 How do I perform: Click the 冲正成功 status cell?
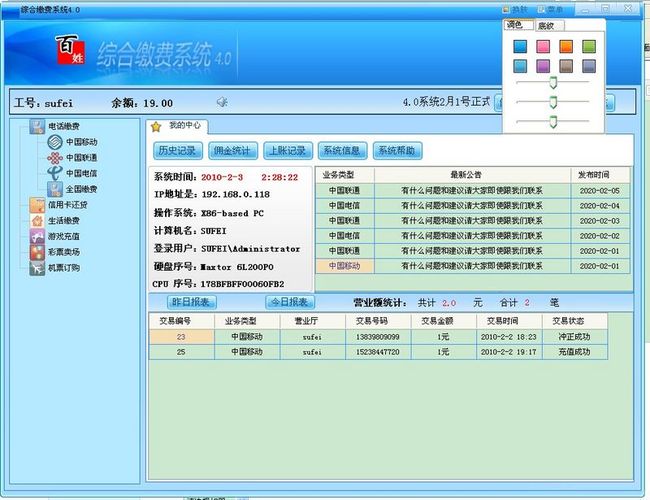point(575,337)
